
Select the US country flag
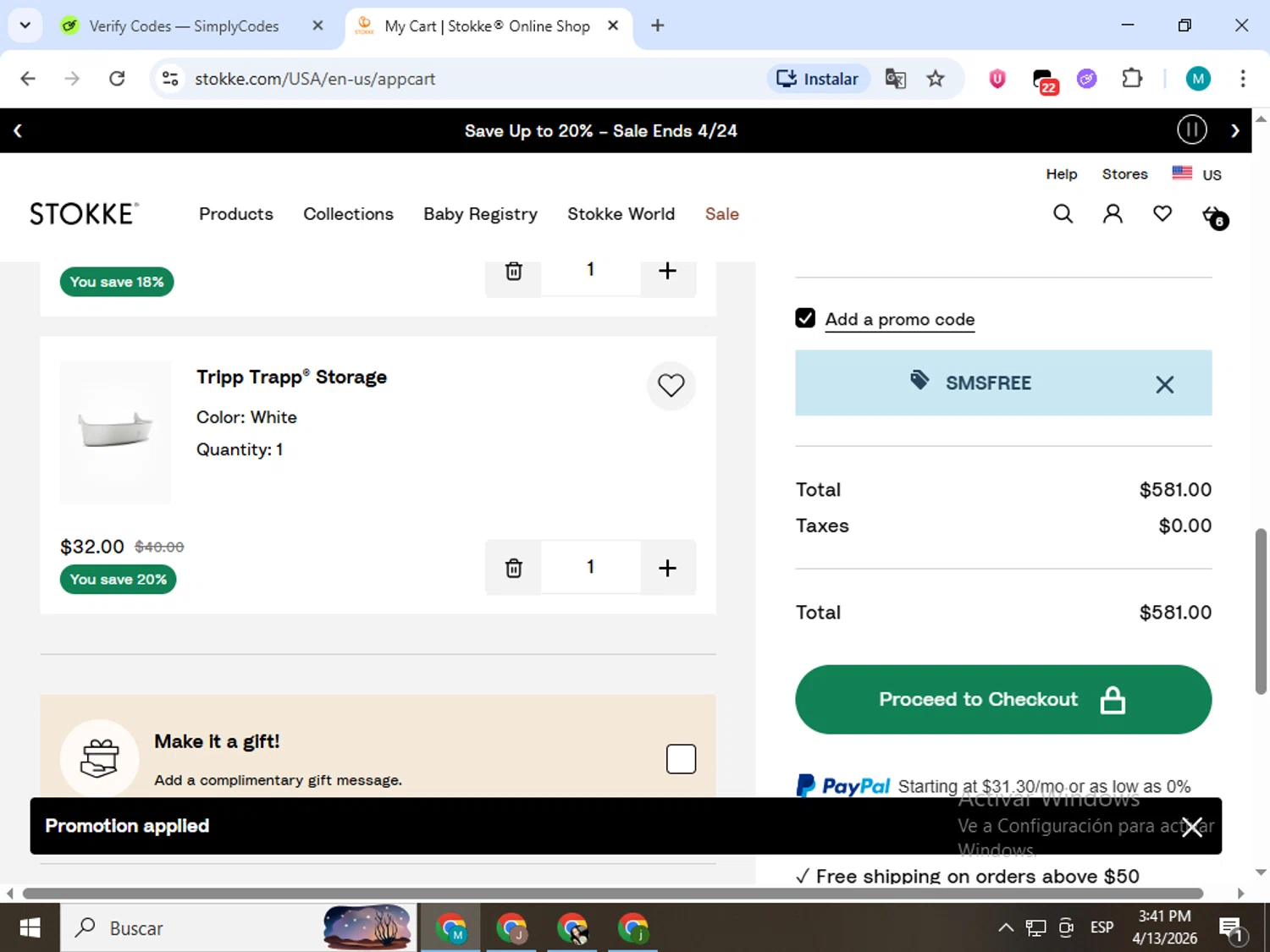coord(1182,173)
